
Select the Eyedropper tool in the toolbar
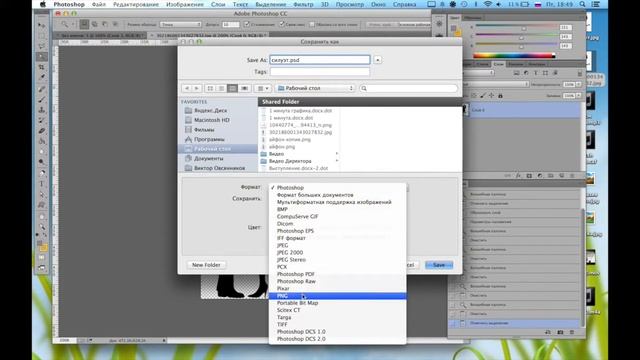(x=42, y=77)
